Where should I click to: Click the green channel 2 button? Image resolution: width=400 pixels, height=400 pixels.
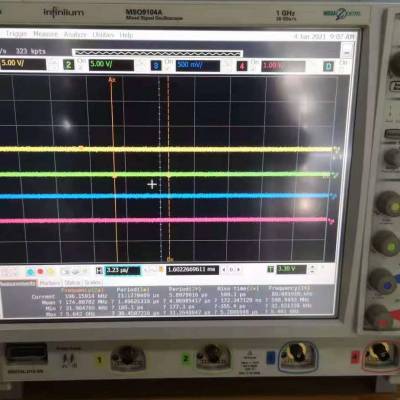68,64
